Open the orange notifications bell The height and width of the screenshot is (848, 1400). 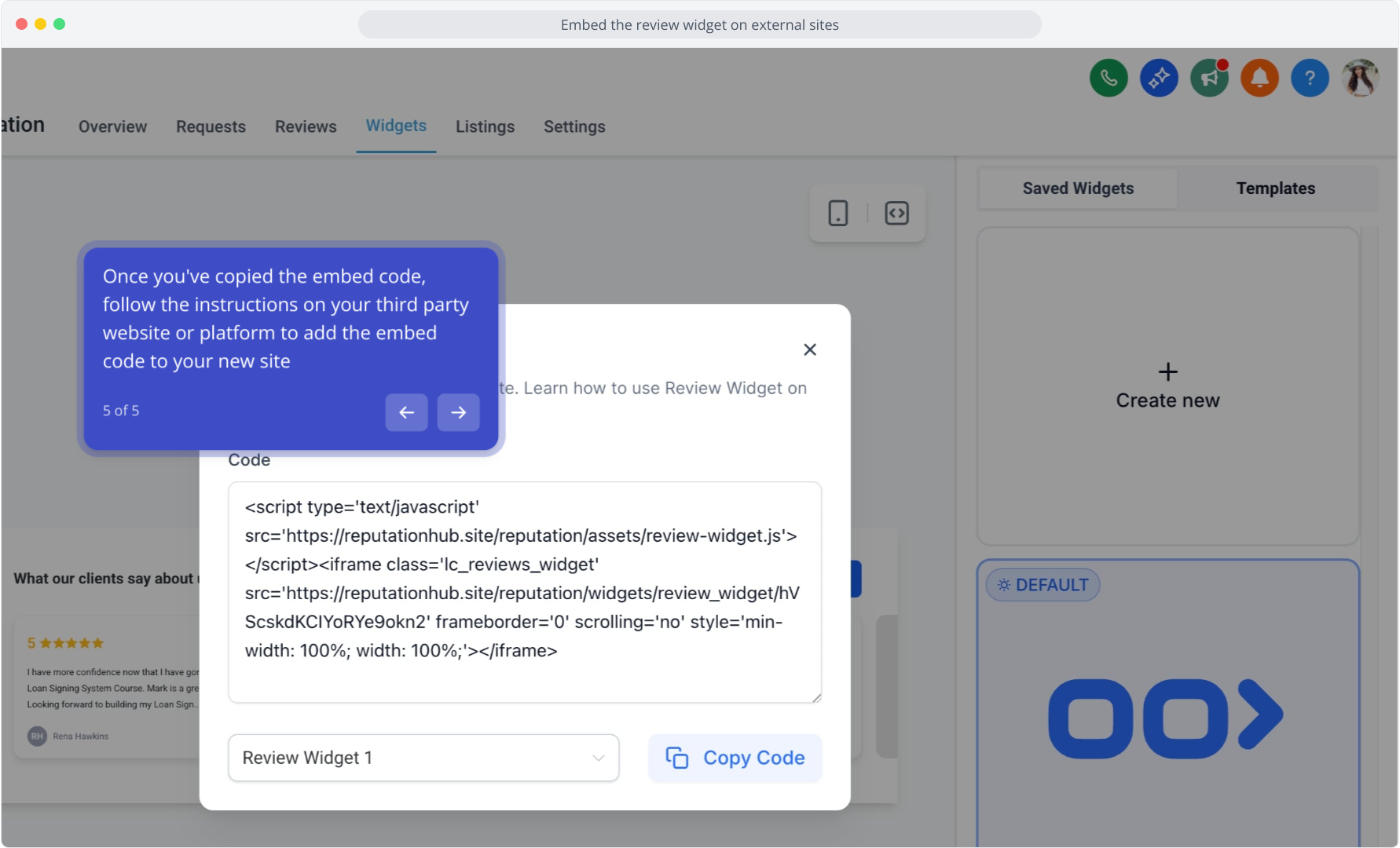[1259, 78]
